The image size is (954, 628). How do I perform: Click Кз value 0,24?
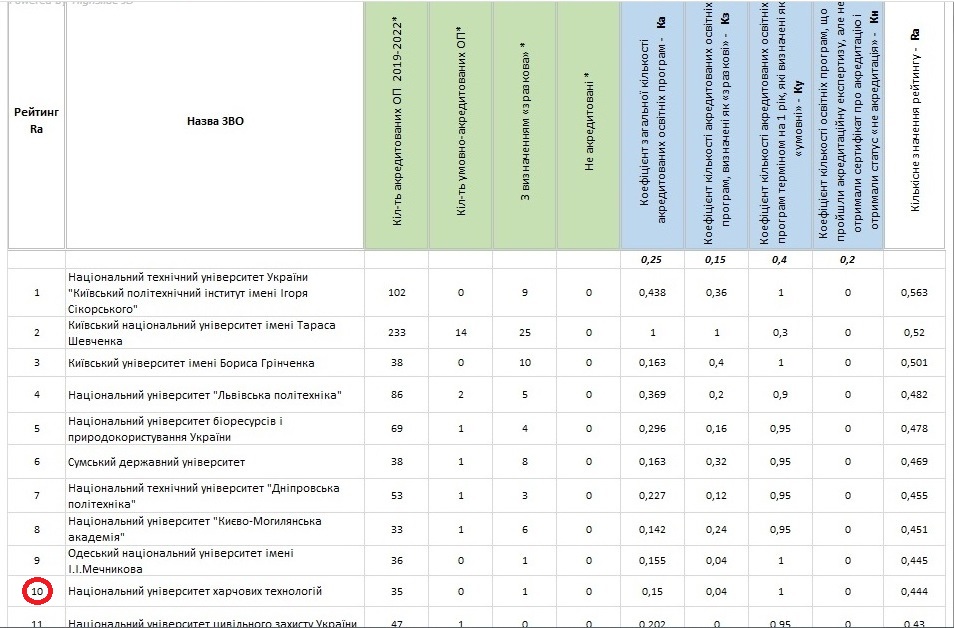pos(716,529)
